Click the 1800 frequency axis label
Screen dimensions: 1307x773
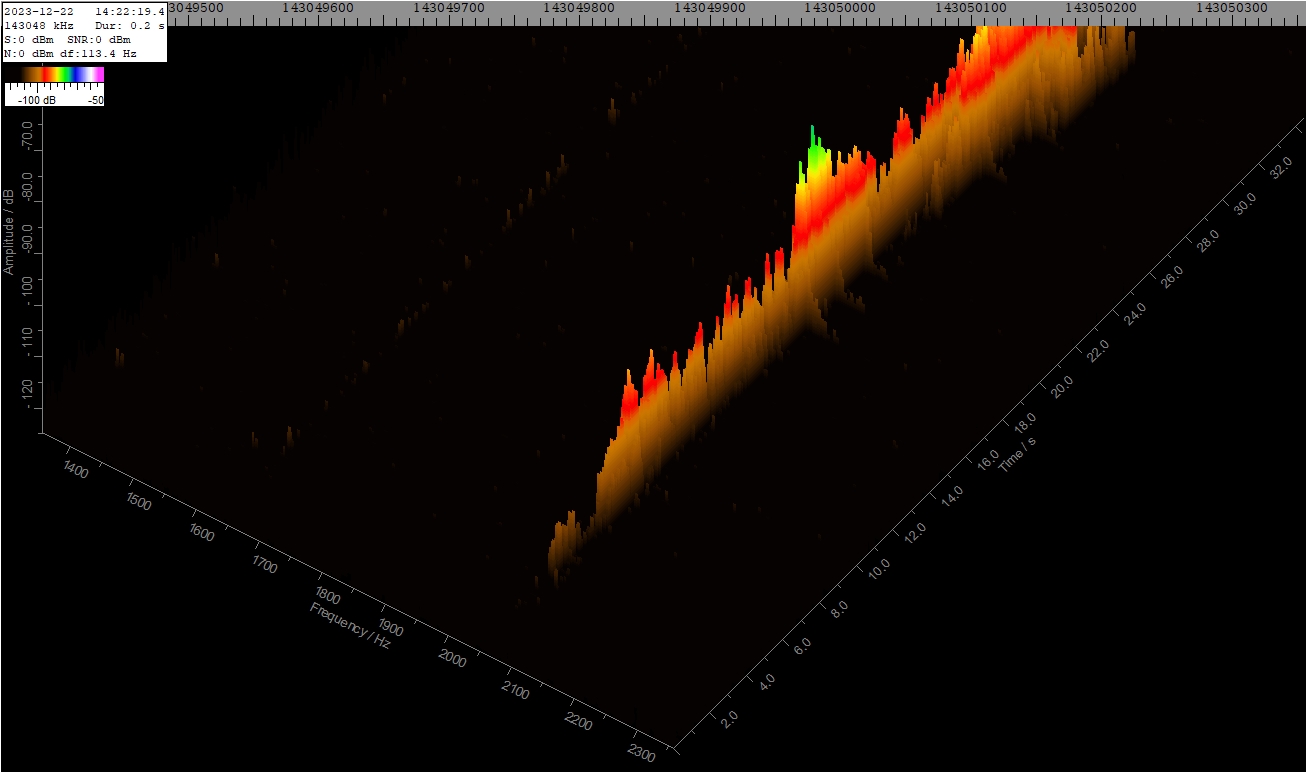tap(327, 597)
